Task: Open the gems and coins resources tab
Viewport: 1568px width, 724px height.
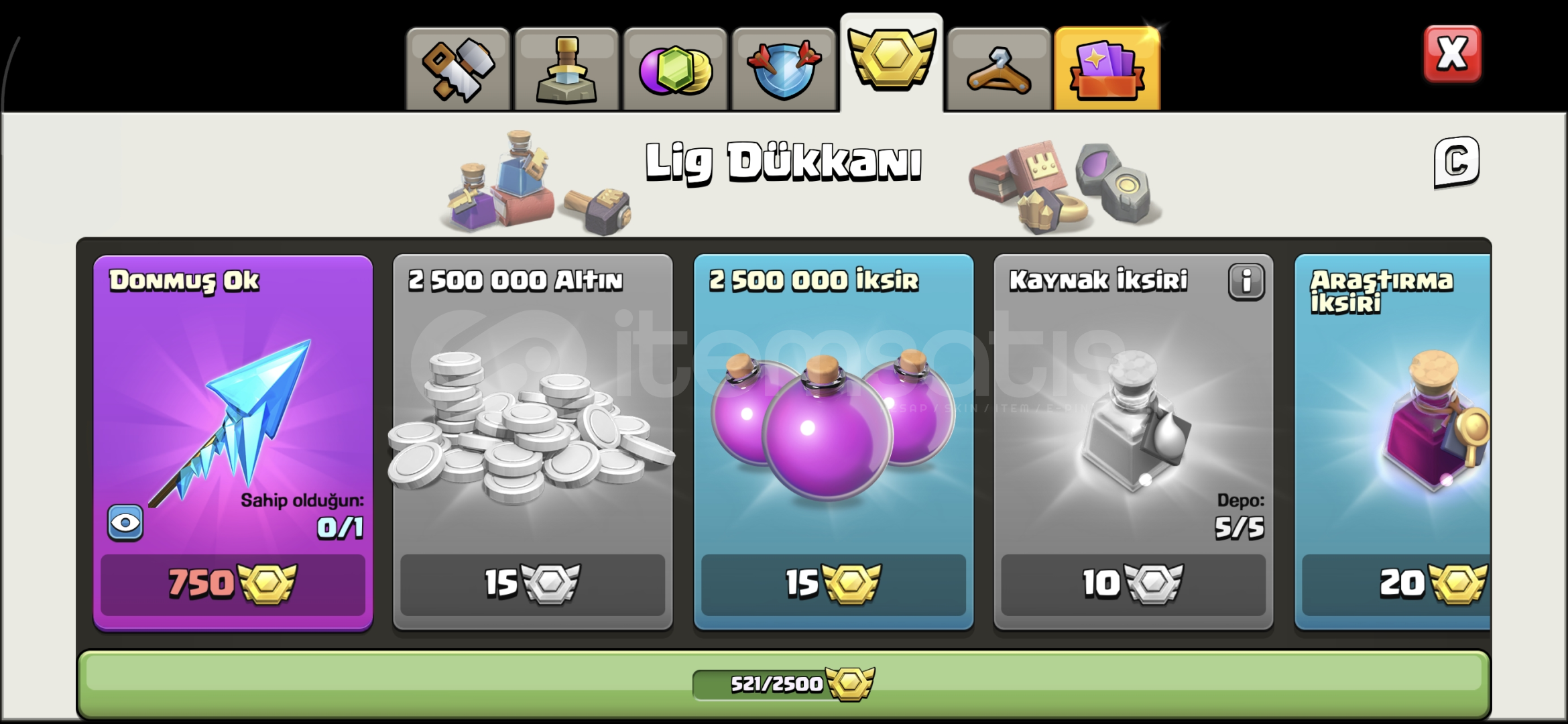Action: point(675,70)
